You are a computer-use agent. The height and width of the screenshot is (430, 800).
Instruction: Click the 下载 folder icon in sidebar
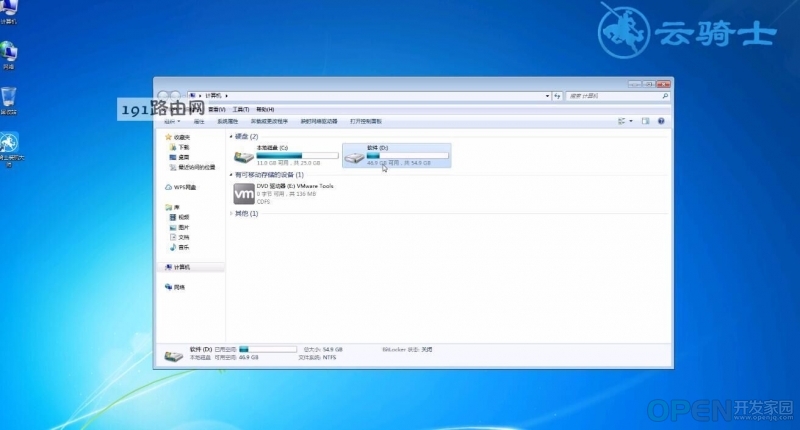(172, 147)
